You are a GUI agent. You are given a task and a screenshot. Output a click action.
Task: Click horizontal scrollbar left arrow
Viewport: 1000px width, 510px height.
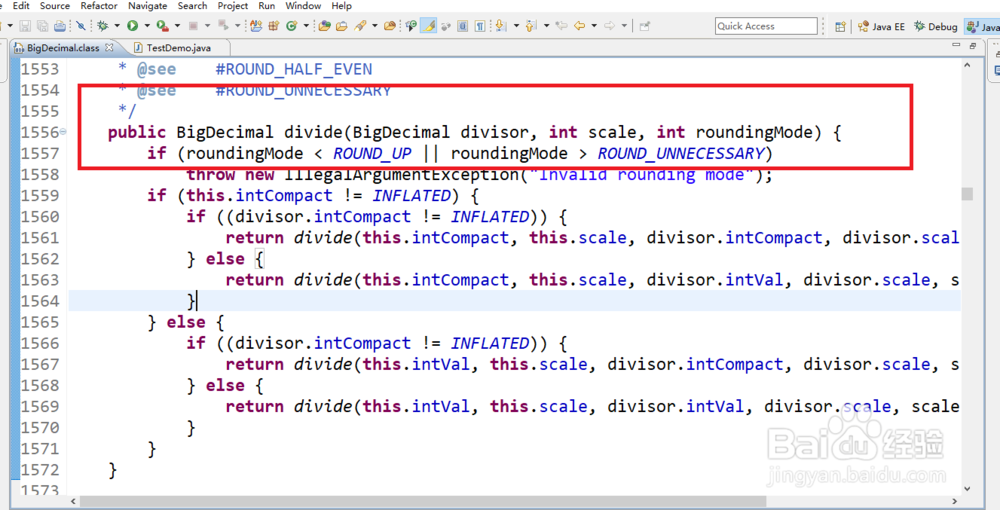pyautogui.click(x=73, y=502)
